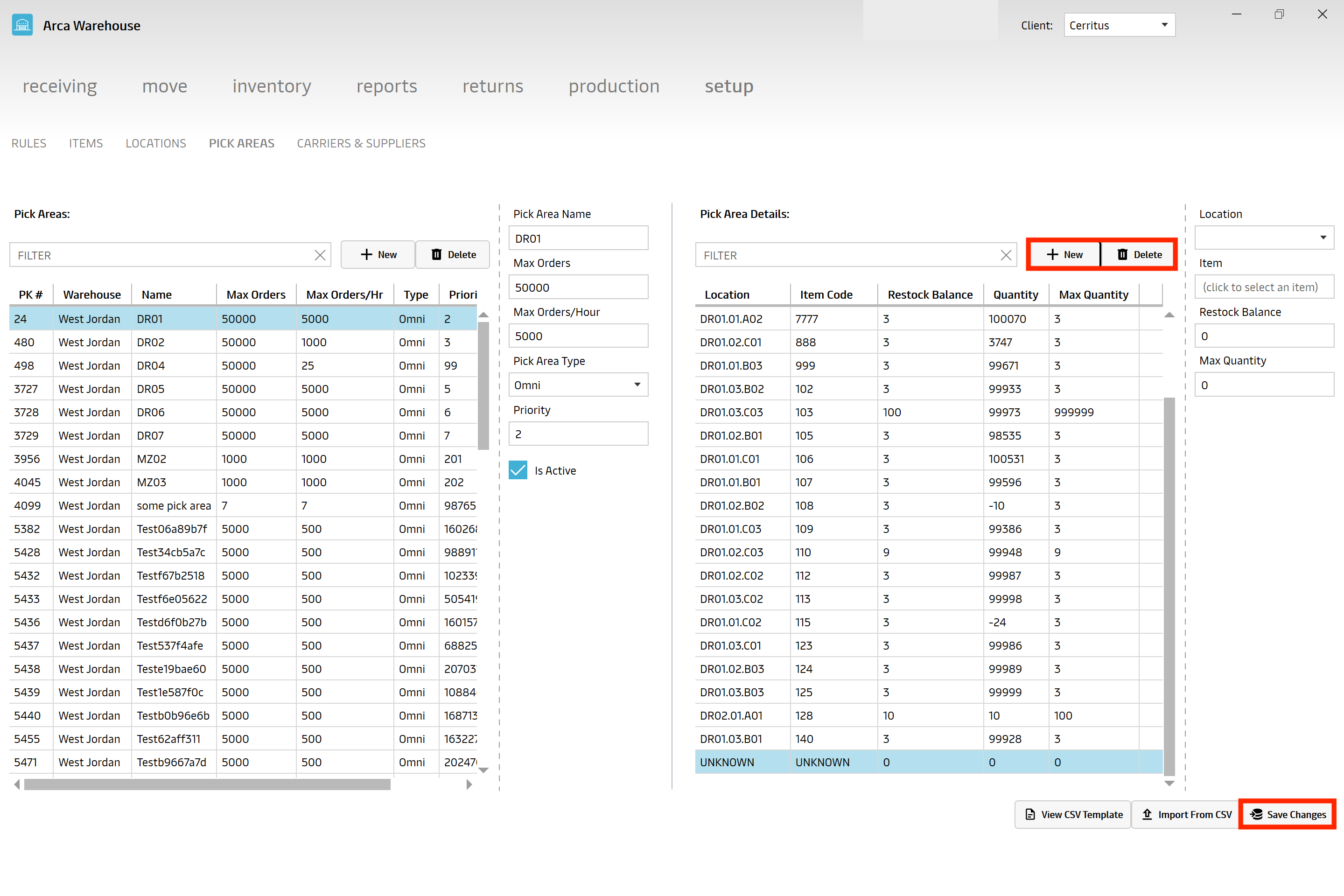Switch to the ITEMS tab
Image resolution: width=1344 pixels, height=896 pixels.
86,143
